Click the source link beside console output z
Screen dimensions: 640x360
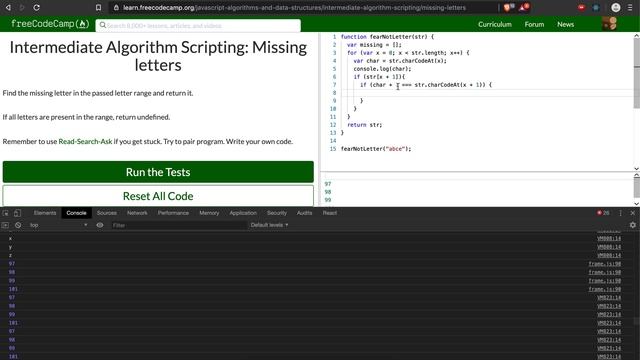609,256
